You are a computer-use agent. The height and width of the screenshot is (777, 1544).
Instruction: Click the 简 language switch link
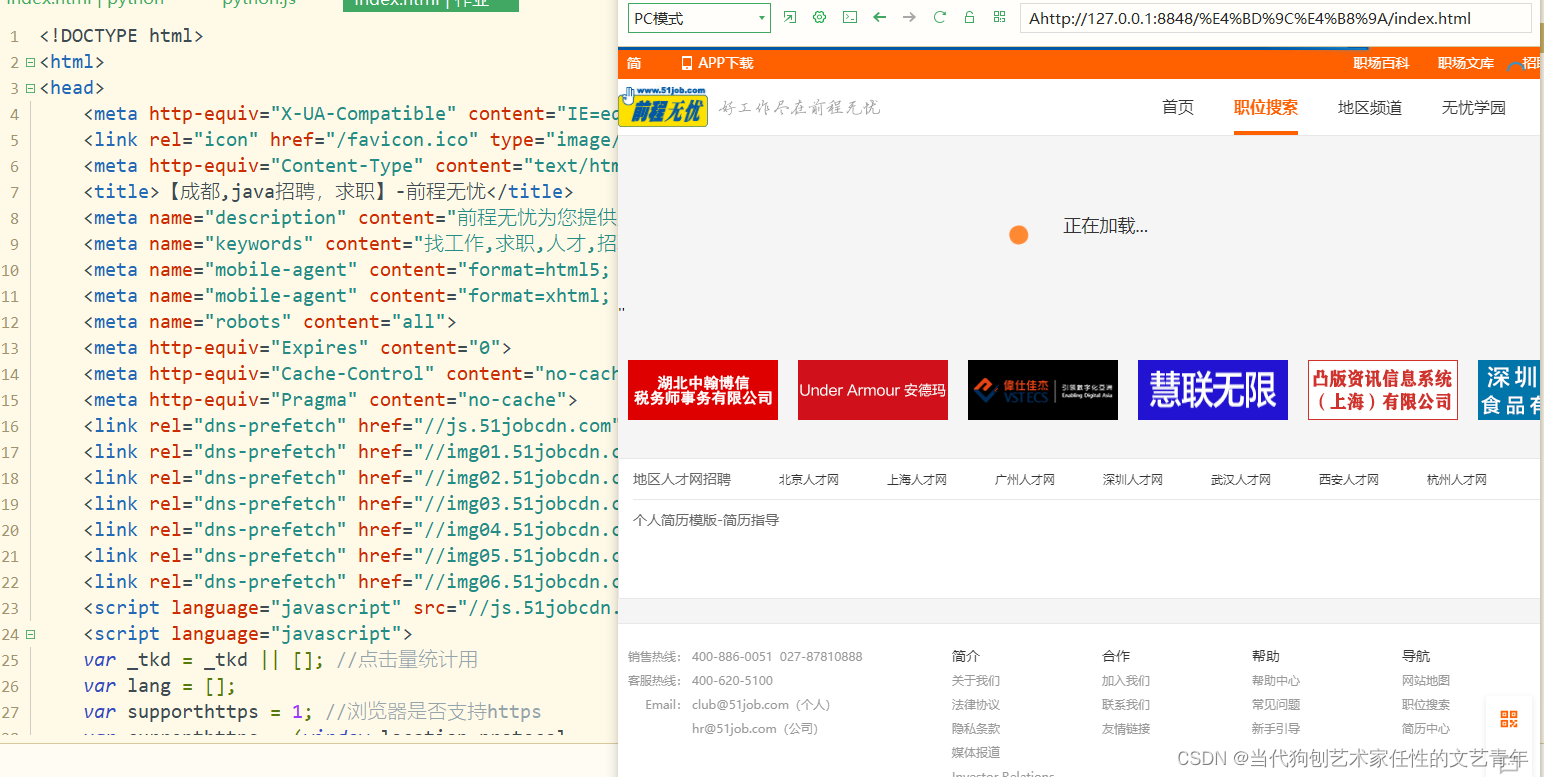coord(634,63)
